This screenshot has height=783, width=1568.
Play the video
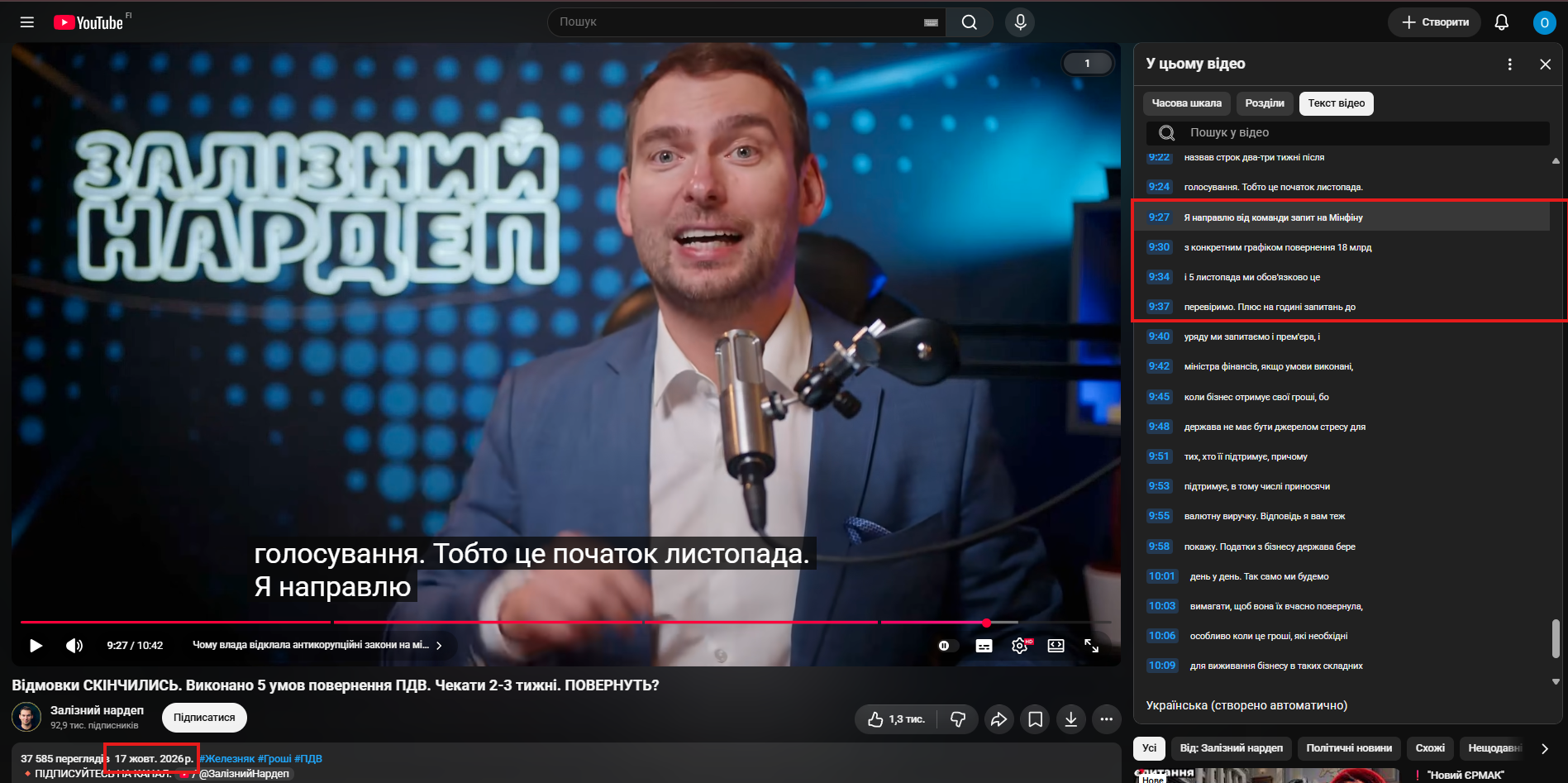[36, 646]
